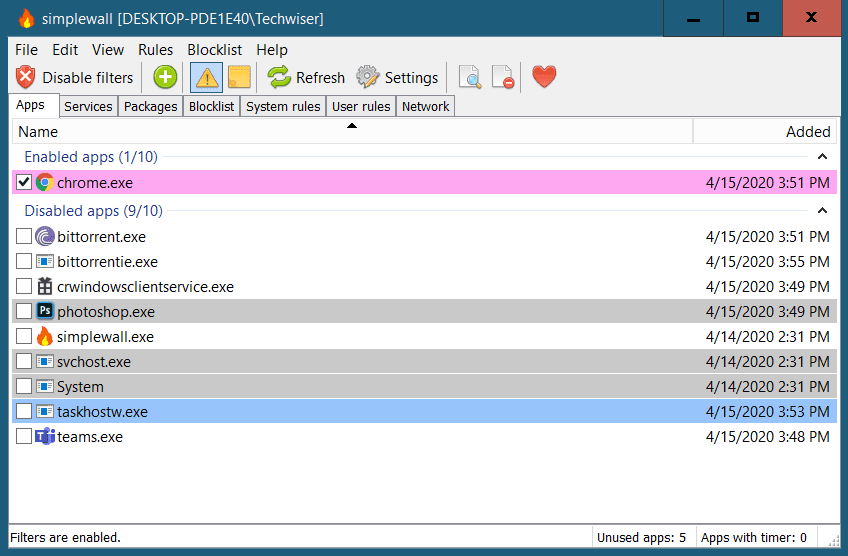Viewport: 848px width, 556px height.
Task: Click the green Refresh arrows icon
Action: click(279, 77)
